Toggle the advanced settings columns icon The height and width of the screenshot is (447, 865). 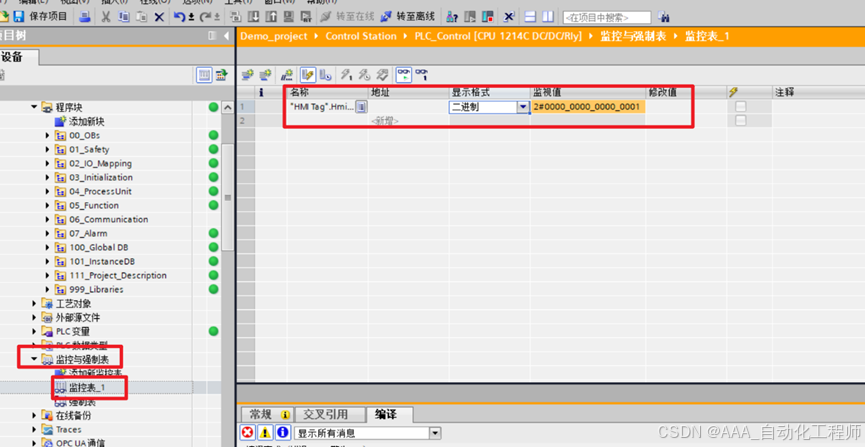[x=325, y=74]
